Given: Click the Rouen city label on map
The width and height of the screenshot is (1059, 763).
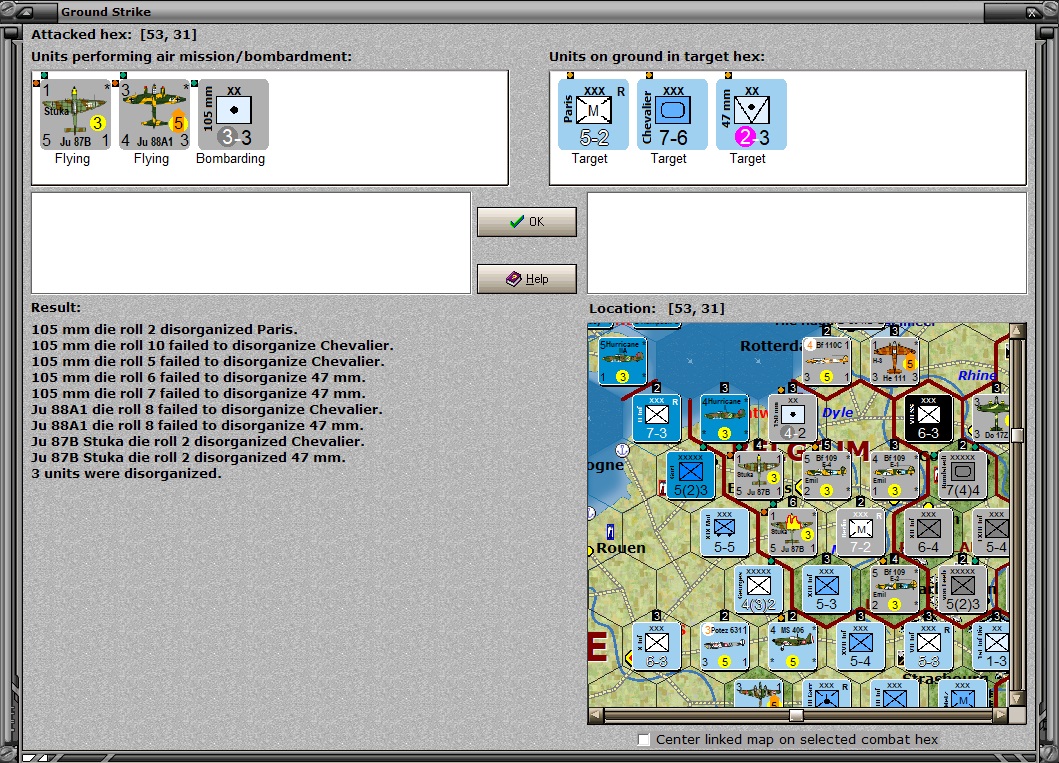Looking at the screenshot, I should tap(621, 548).
